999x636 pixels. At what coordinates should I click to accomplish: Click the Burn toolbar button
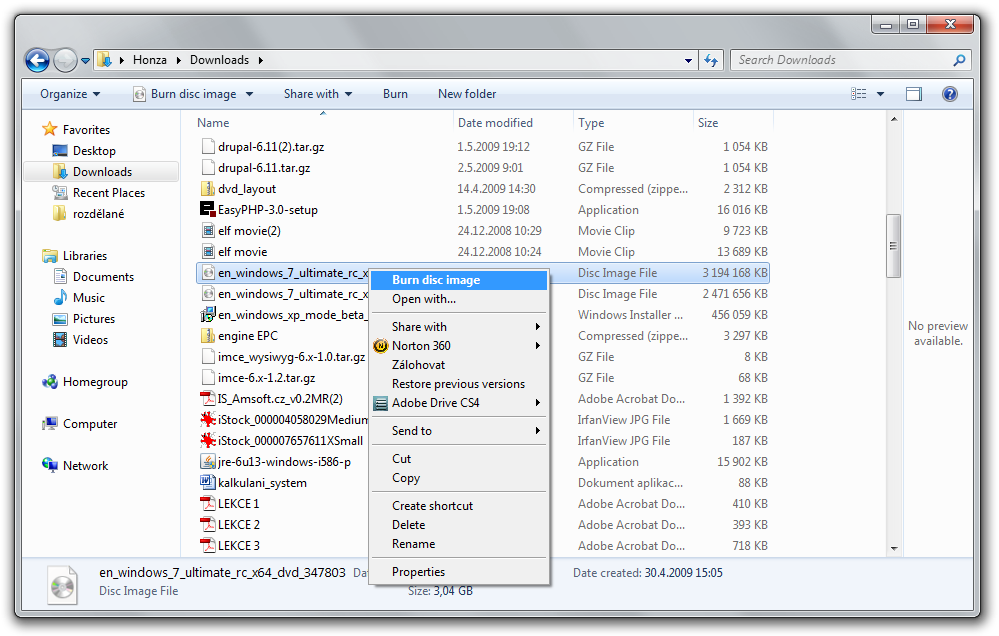pos(395,94)
